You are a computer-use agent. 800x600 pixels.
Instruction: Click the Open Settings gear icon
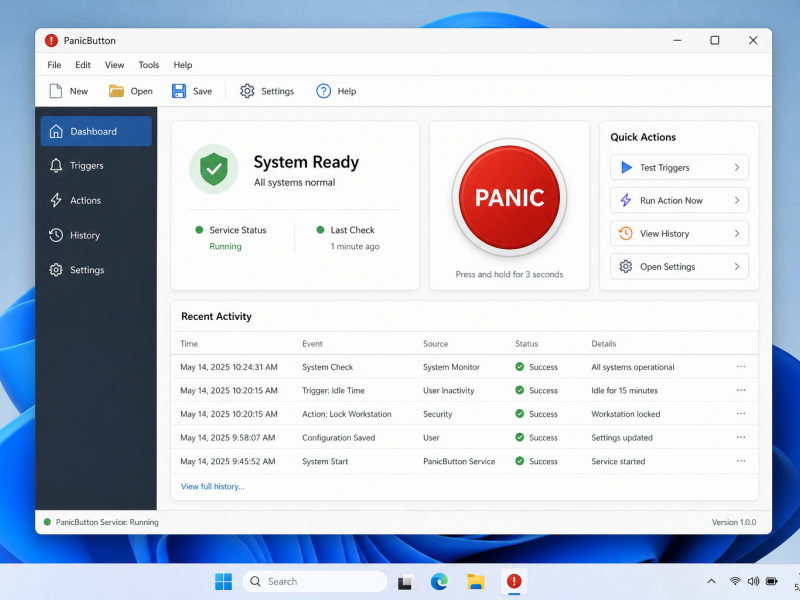(626, 267)
